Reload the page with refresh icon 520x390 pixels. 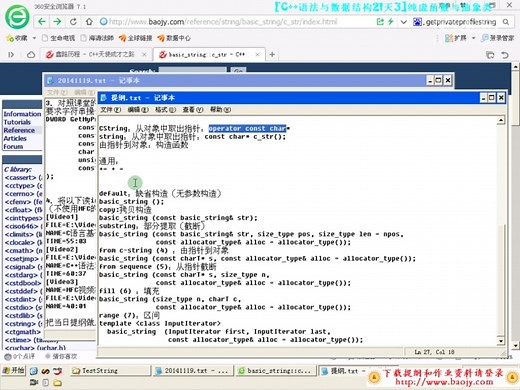click(73, 22)
